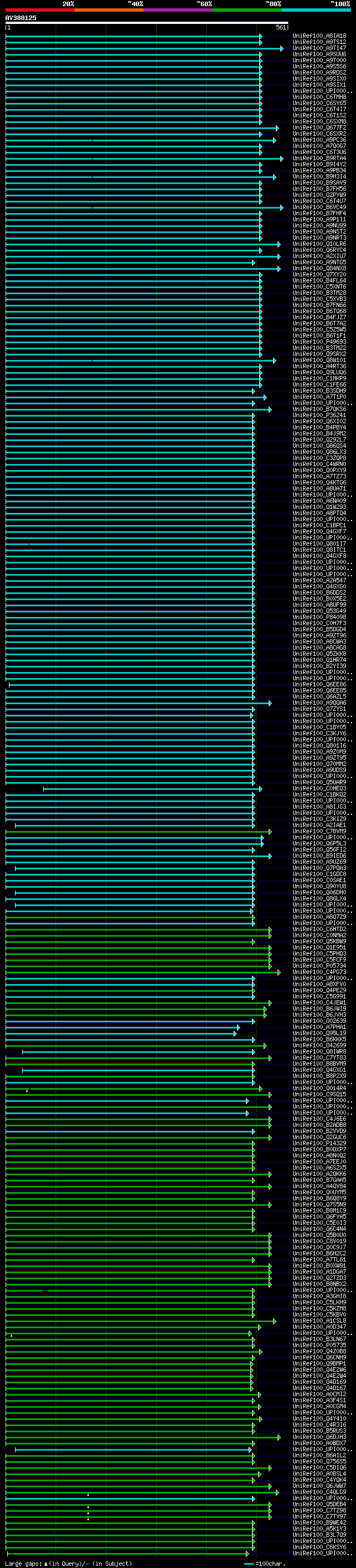The height and width of the screenshot is (1568, 356).
Task: Select label UniRef100_Q6P5L3
Action: click(x=319, y=843)
